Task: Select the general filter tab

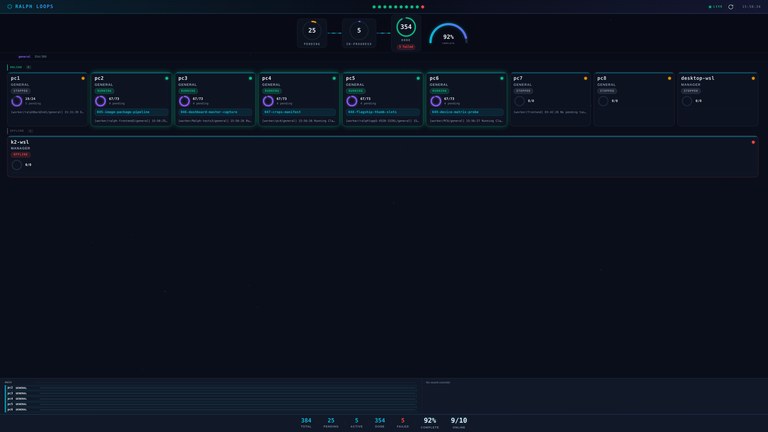Action: click(x=24, y=56)
